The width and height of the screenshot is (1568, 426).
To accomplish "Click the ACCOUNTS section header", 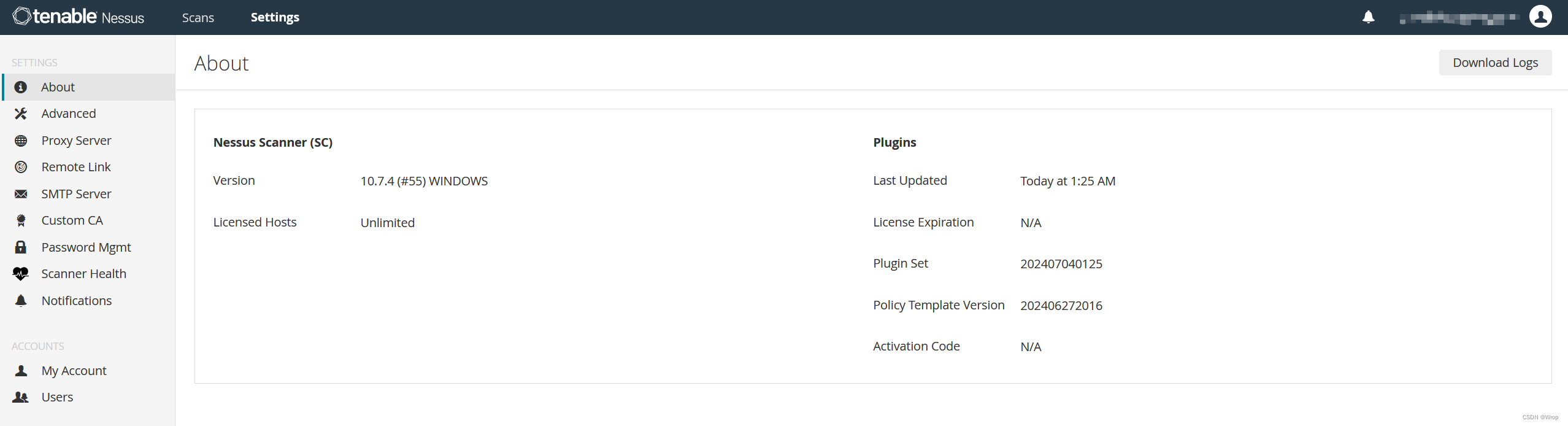I will point(37,346).
